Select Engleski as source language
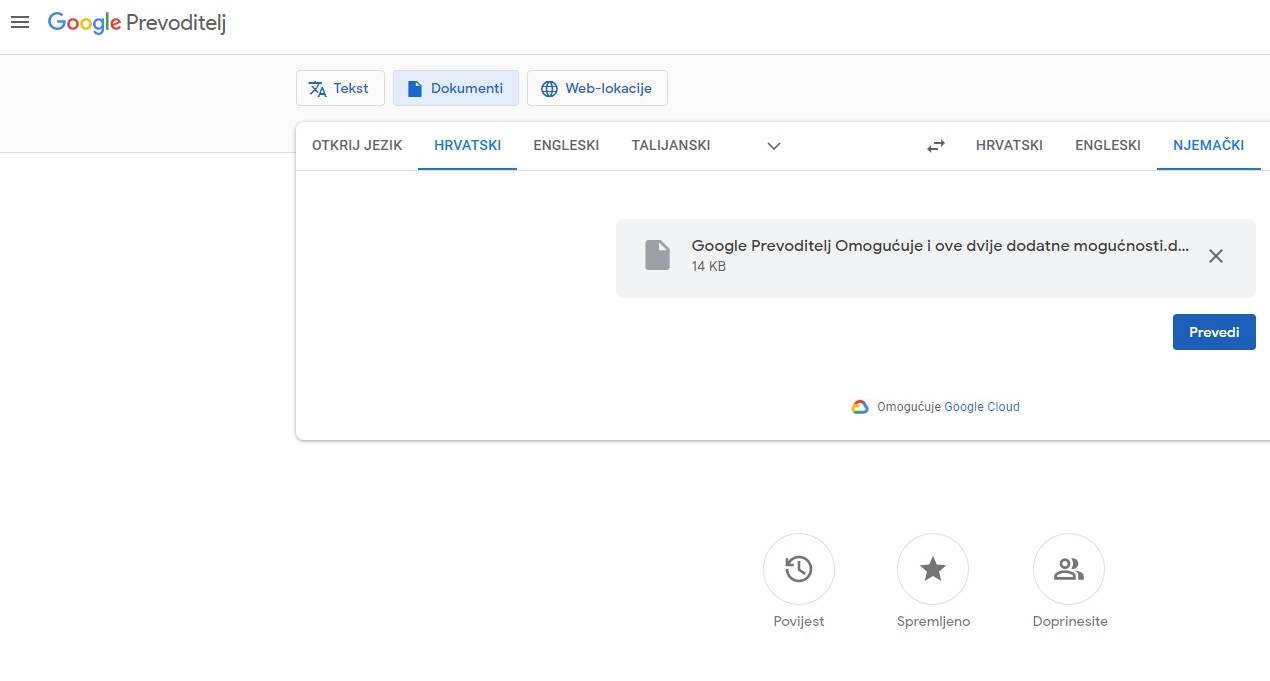 [566, 145]
